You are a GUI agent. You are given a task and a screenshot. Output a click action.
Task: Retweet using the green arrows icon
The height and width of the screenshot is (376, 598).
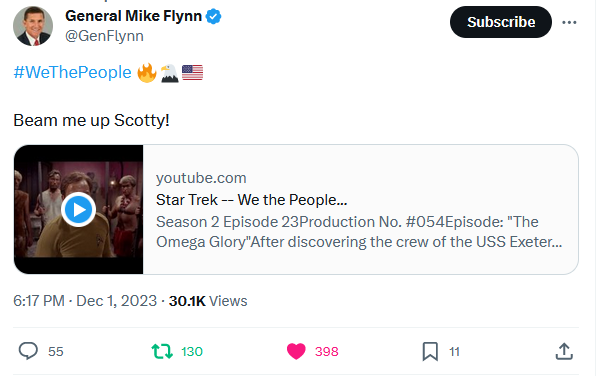[162, 351]
